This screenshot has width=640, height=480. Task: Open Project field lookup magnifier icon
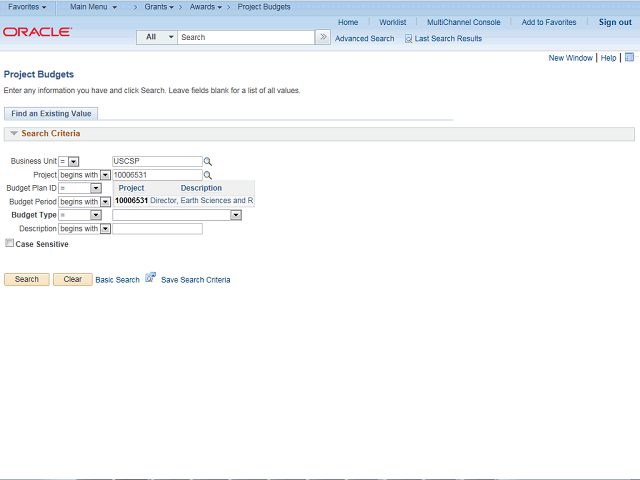pyautogui.click(x=208, y=176)
